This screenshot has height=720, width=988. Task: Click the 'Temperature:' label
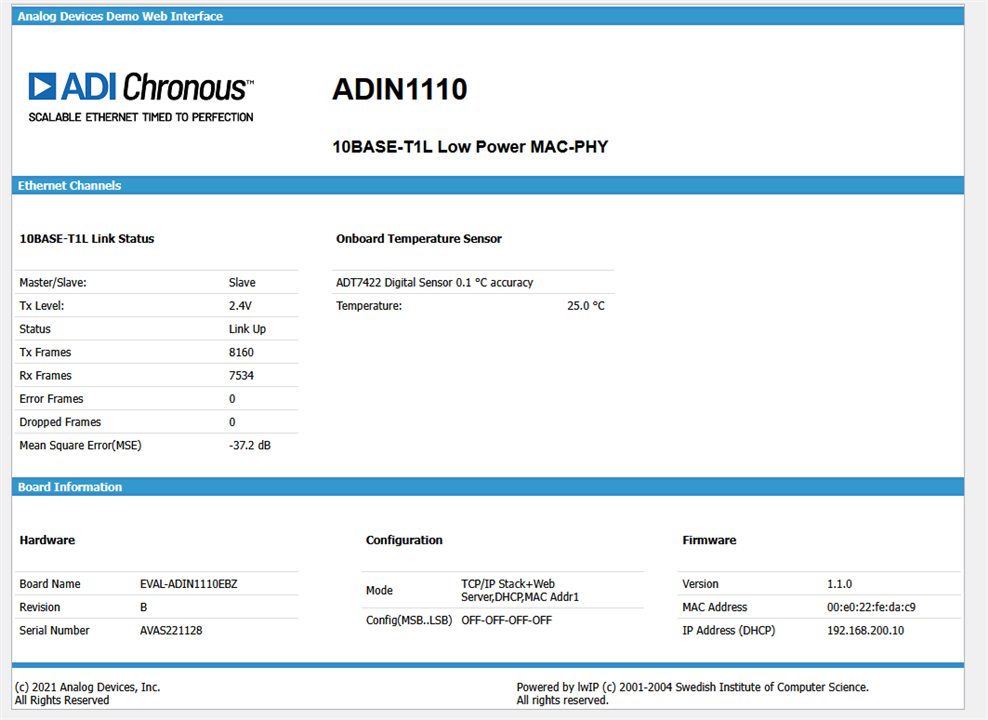click(369, 306)
